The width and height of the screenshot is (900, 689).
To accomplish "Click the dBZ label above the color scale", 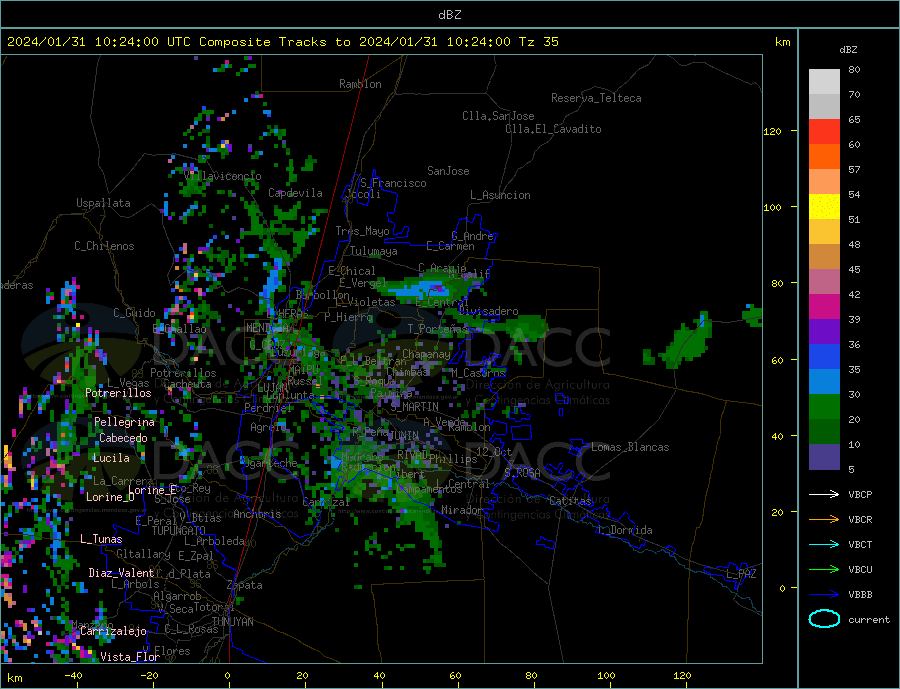I will pos(848,50).
